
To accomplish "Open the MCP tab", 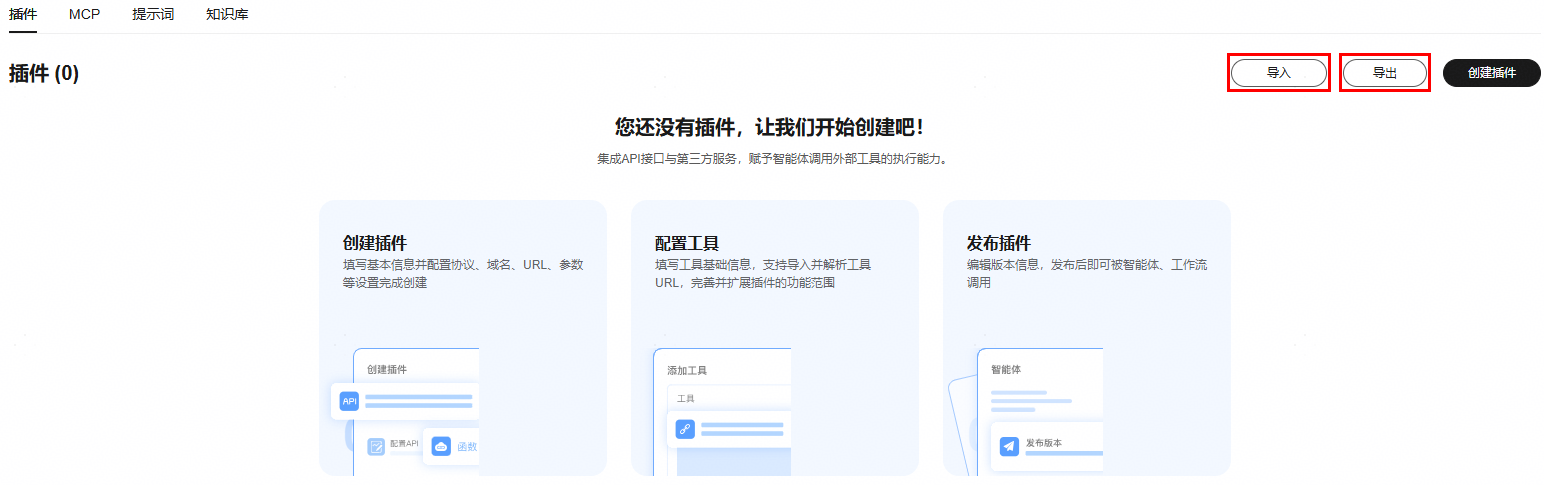I will coord(85,15).
